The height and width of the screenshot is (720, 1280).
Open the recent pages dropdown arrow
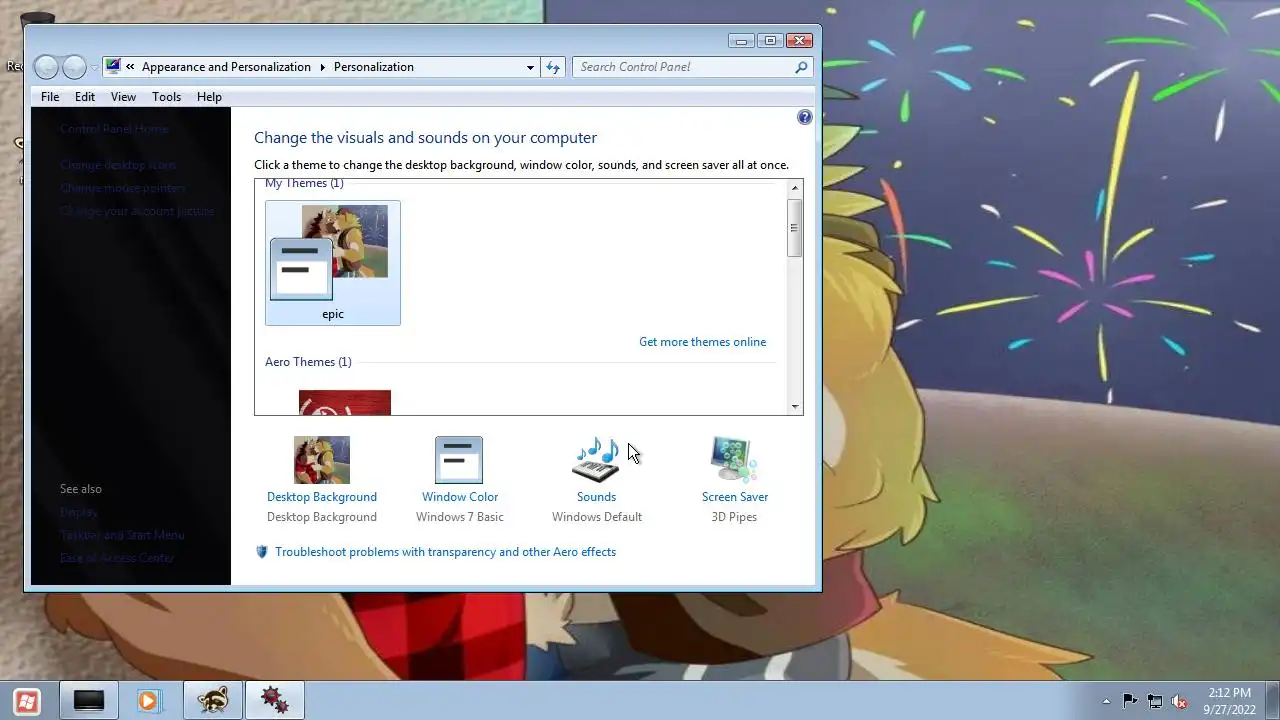coord(95,68)
